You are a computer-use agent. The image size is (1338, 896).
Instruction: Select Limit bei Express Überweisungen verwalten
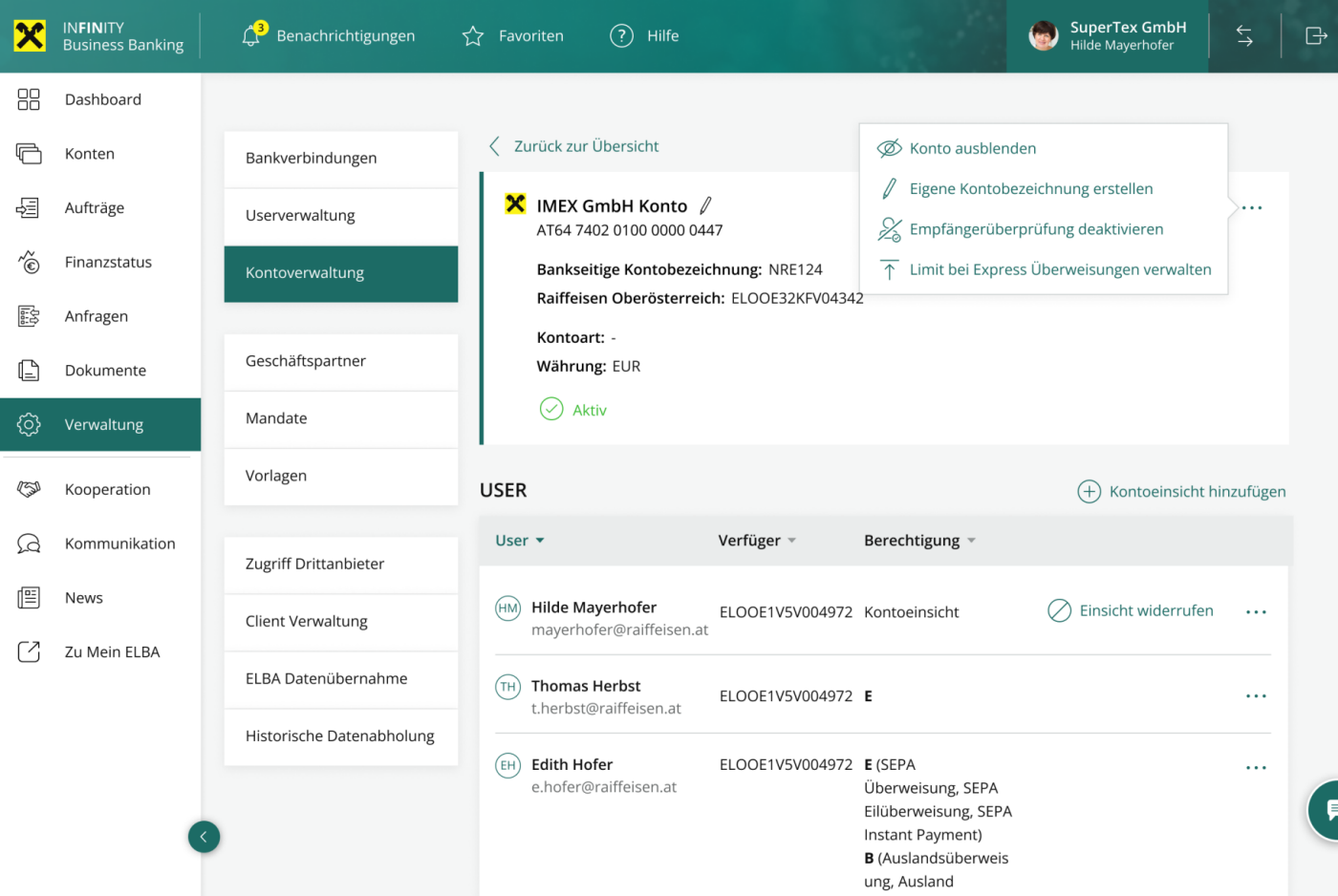(x=1059, y=269)
